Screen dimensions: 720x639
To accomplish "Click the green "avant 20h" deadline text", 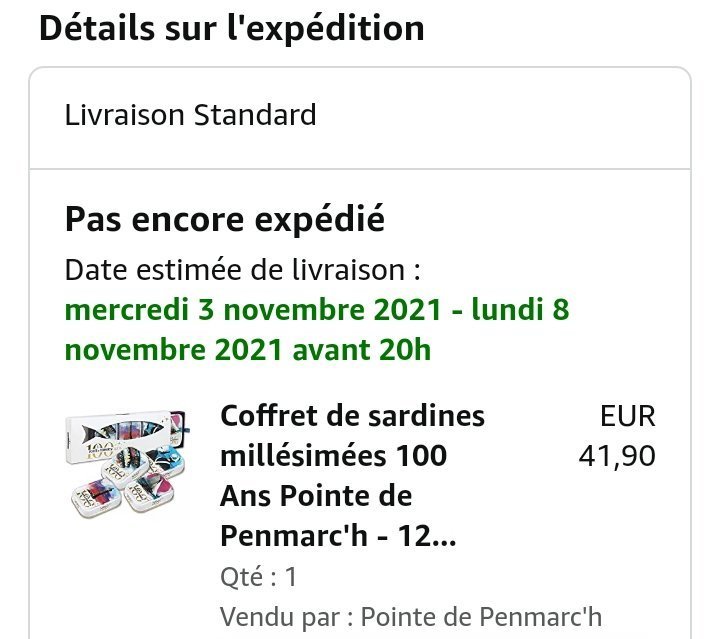I will click(x=362, y=350).
